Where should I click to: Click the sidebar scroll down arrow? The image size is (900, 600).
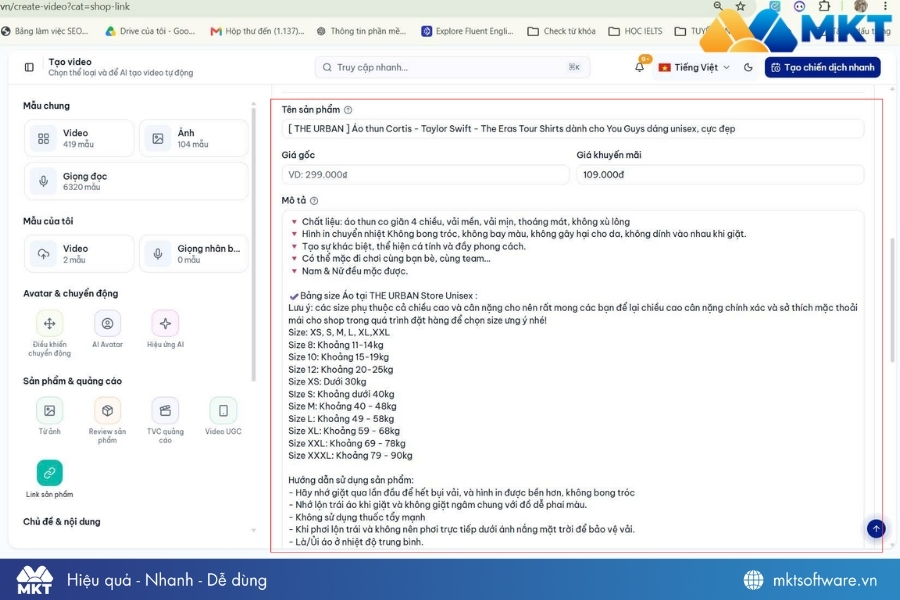(x=254, y=531)
